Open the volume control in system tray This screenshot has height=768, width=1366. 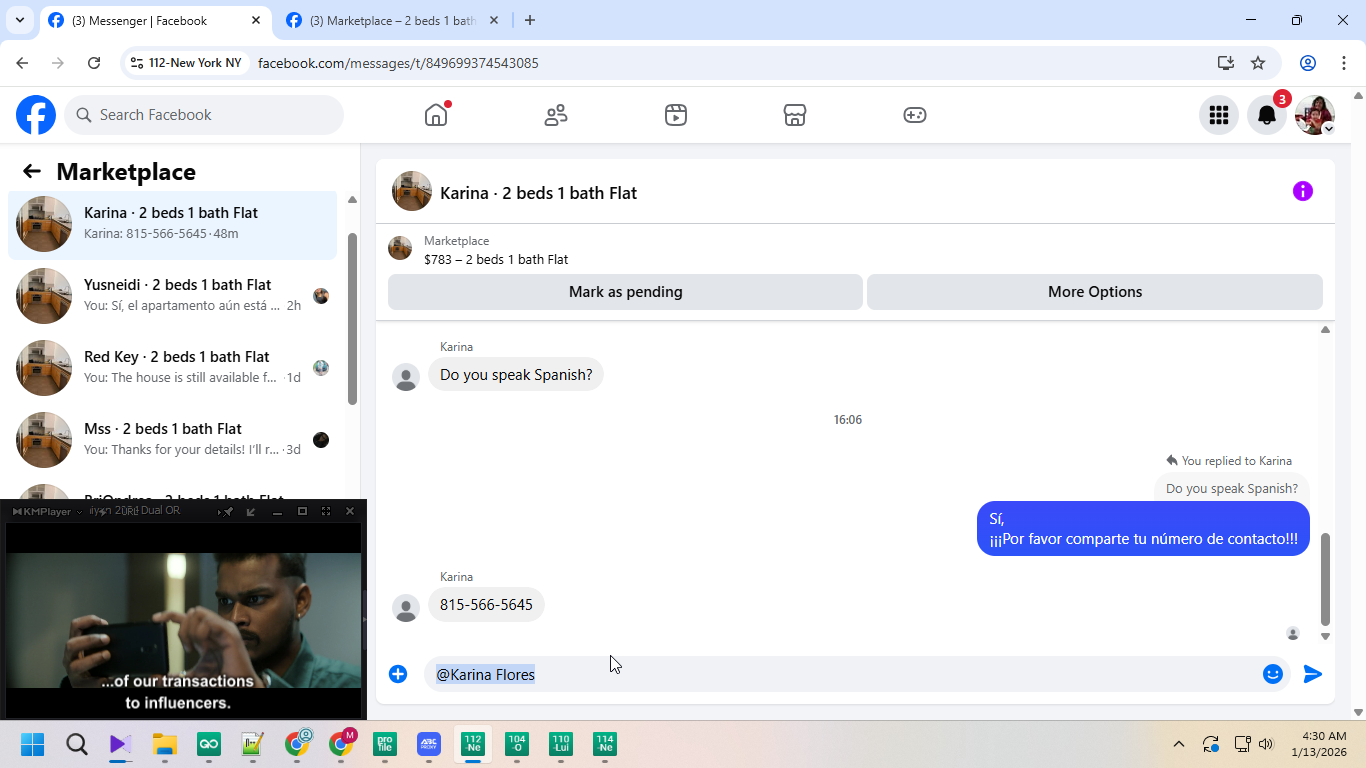point(1266,744)
